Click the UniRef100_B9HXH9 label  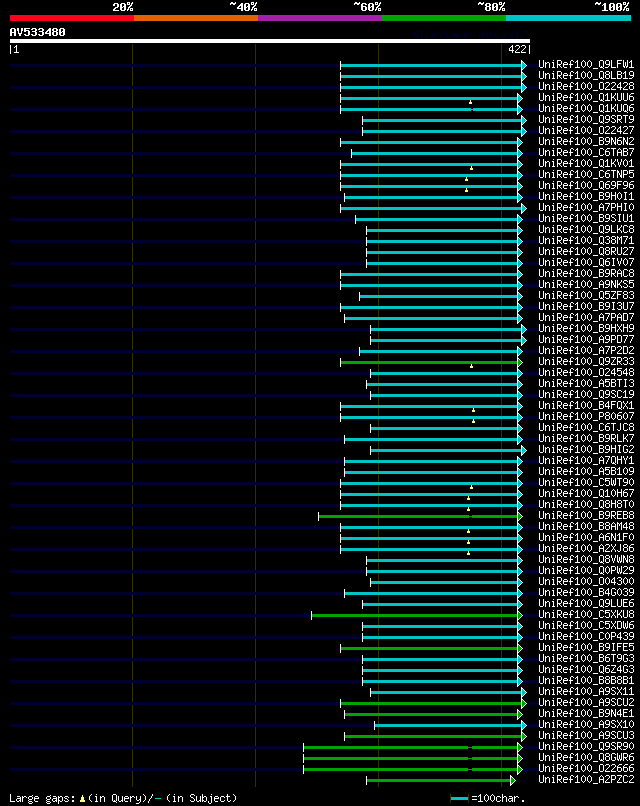click(x=586, y=328)
